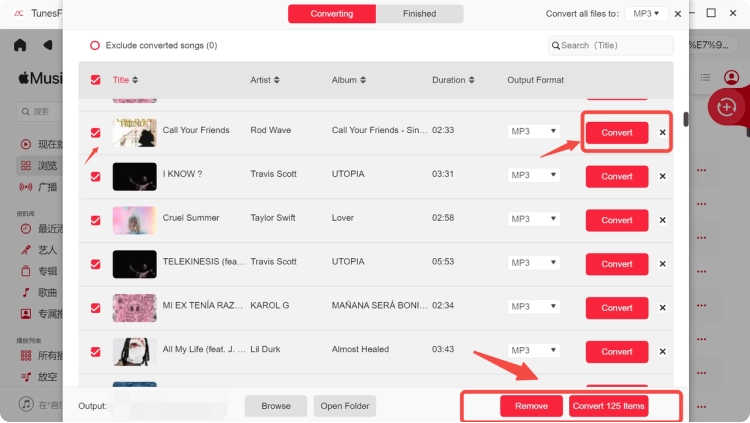Toggle the select-all checkbox in header
This screenshot has height=423, width=750.
tap(96, 80)
